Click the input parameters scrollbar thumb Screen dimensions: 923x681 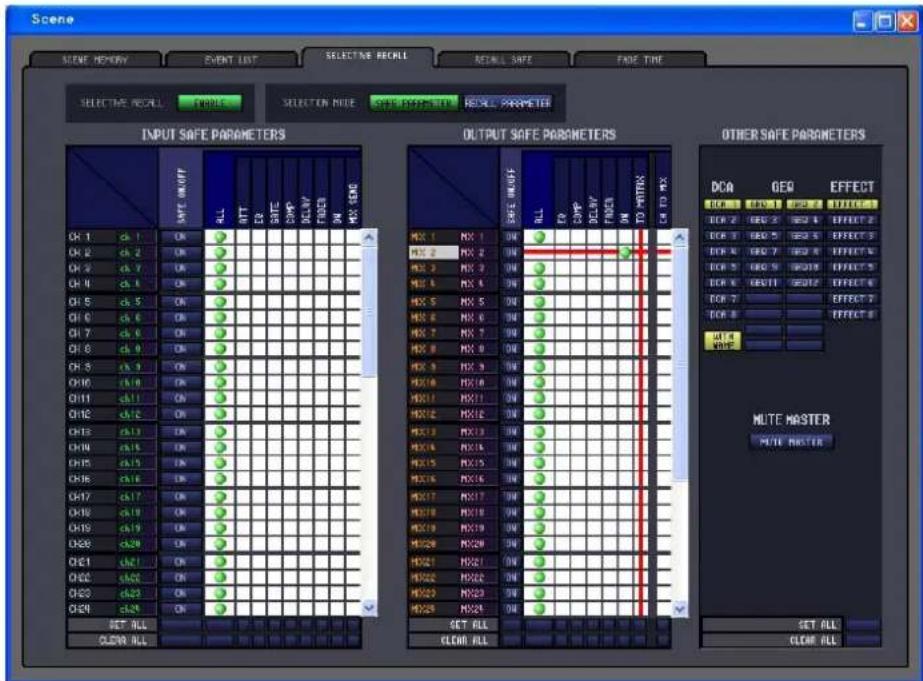click(370, 312)
